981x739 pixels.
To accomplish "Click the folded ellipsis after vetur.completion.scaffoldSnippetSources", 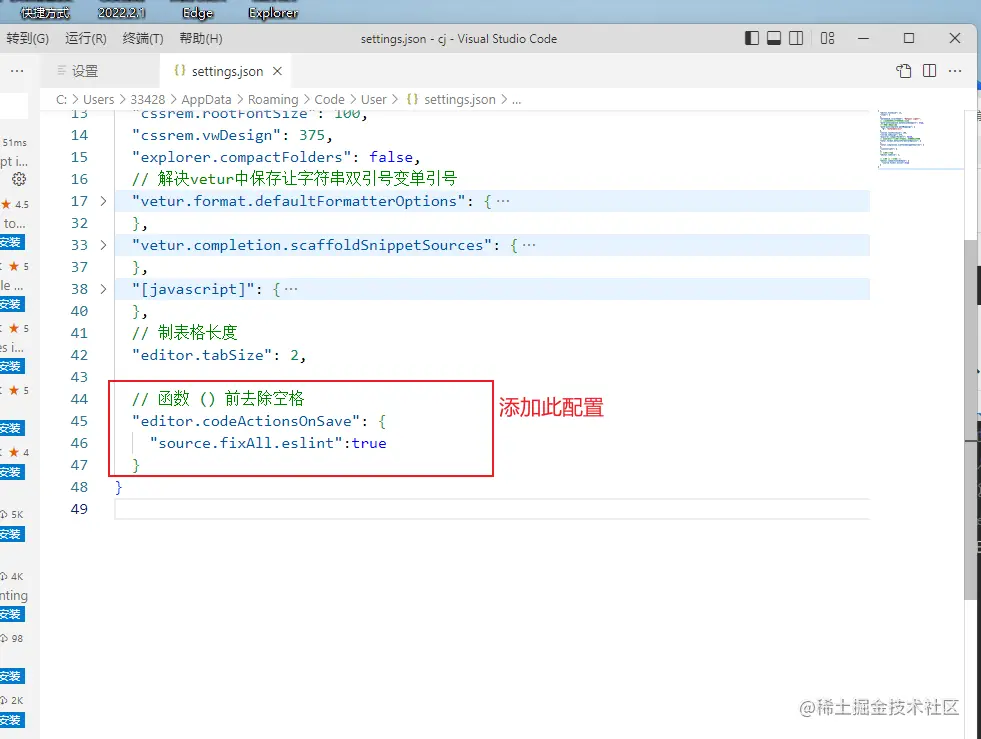I will 529,245.
